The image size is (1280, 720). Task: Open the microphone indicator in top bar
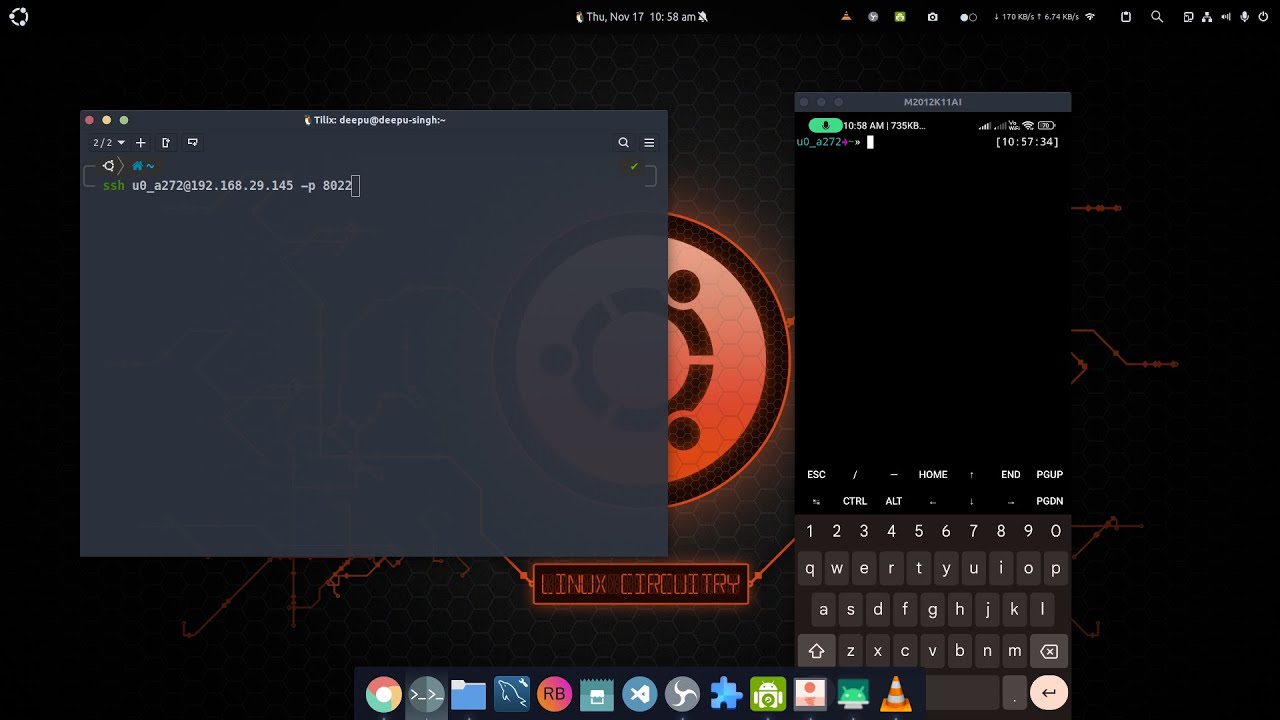[1245, 17]
